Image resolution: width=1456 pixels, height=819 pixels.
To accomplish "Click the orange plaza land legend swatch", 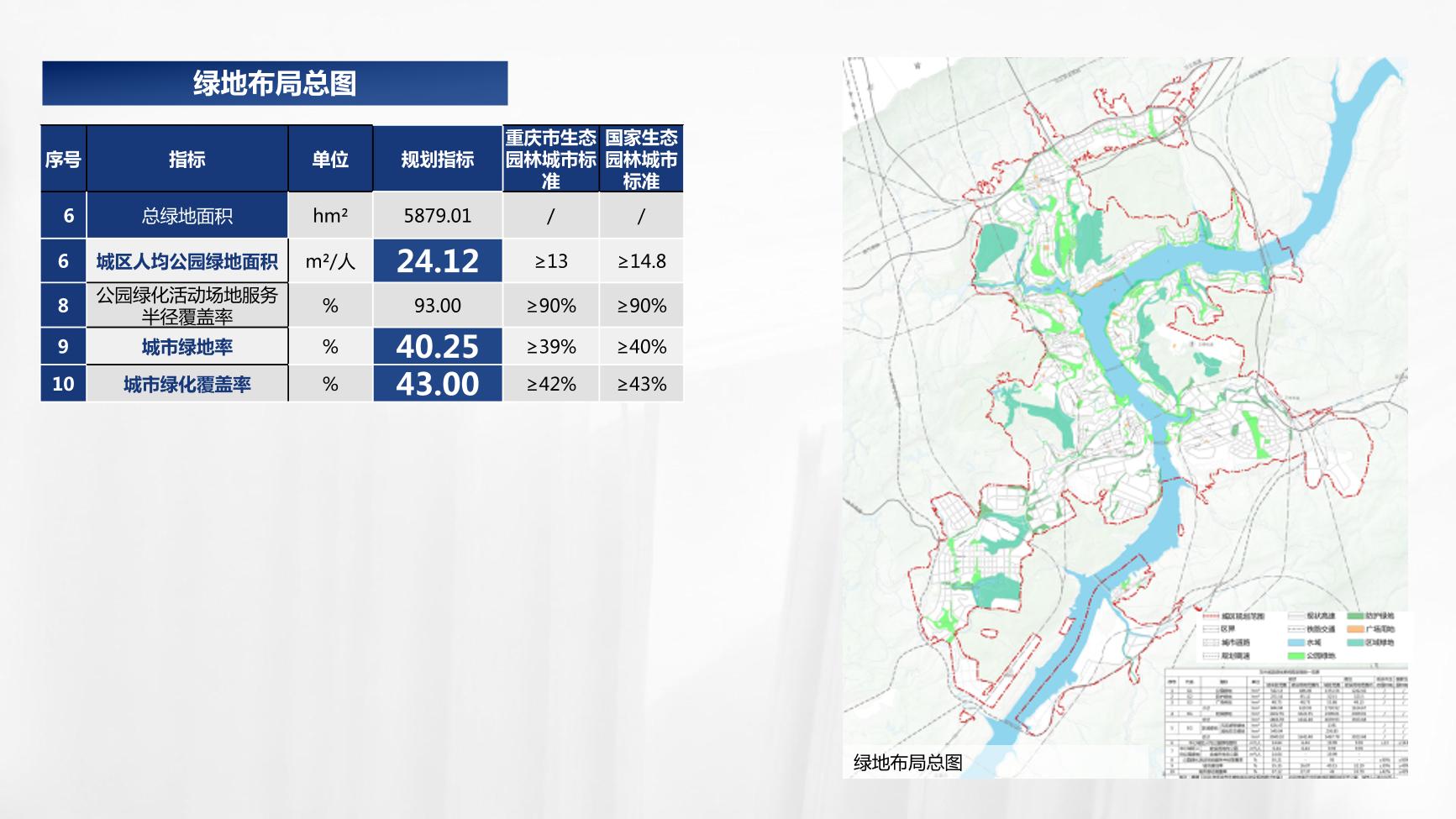I will (1355, 629).
